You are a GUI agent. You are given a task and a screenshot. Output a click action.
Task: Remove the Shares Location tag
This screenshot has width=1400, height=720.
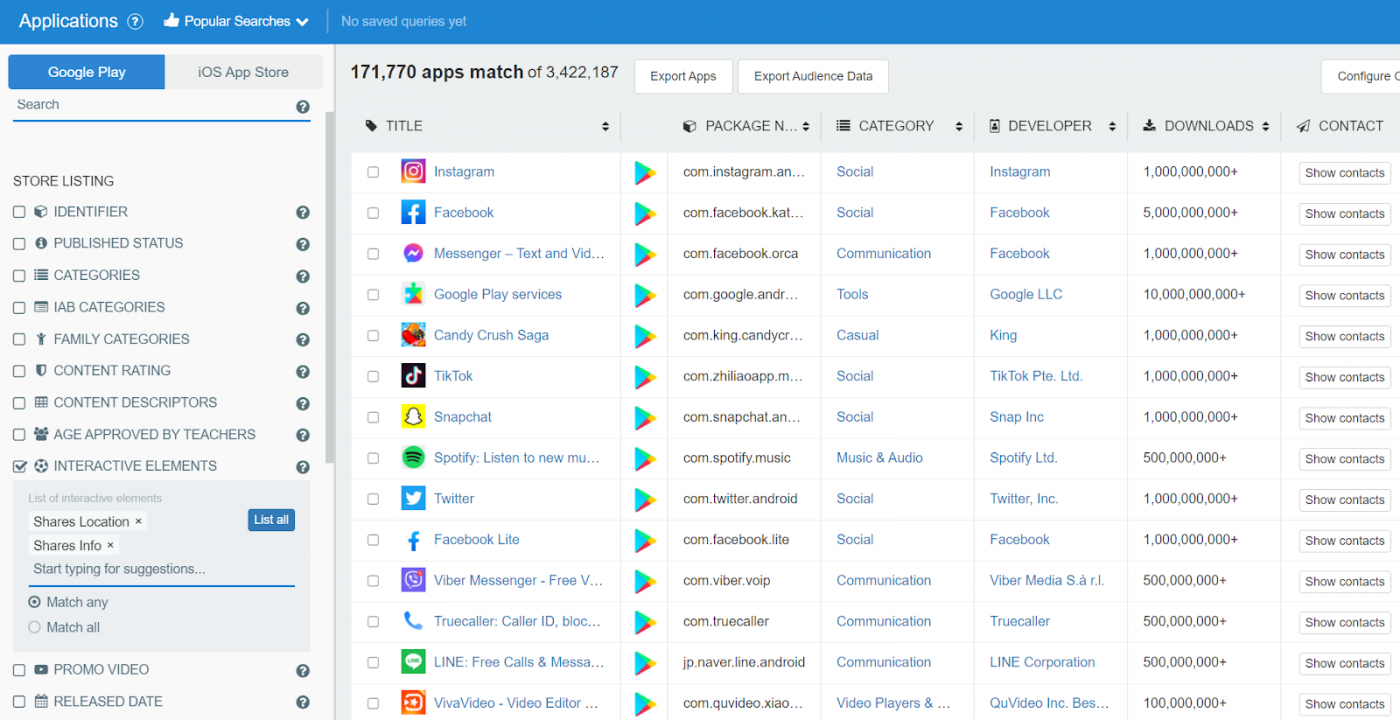point(138,521)
